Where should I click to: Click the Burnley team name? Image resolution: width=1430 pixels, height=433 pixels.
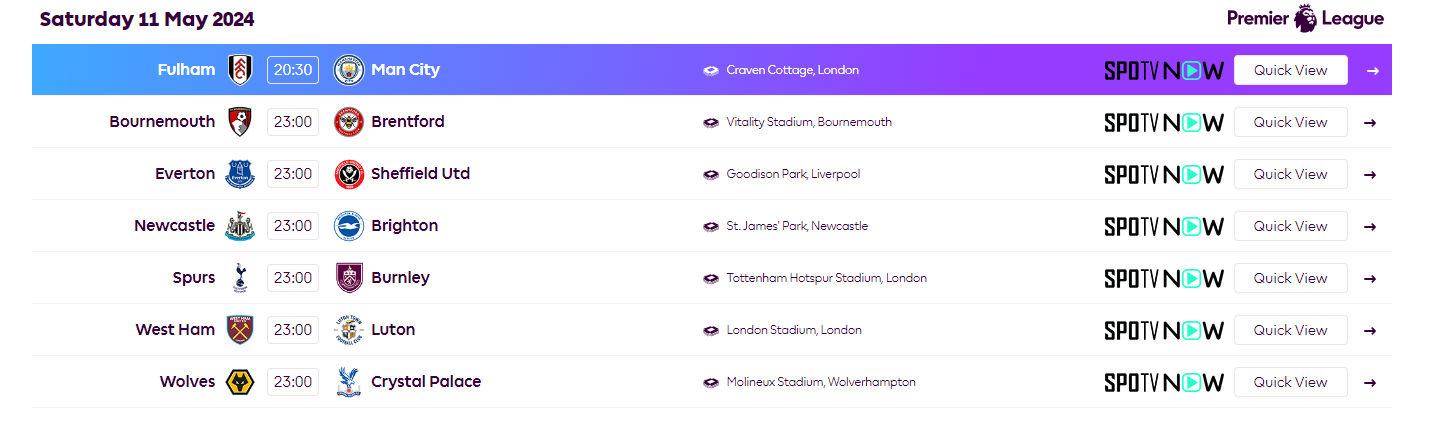400,278
